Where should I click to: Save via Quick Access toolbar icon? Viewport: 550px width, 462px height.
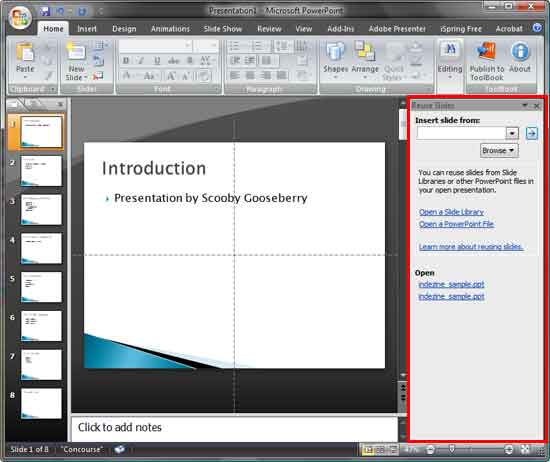pos(45,11)
